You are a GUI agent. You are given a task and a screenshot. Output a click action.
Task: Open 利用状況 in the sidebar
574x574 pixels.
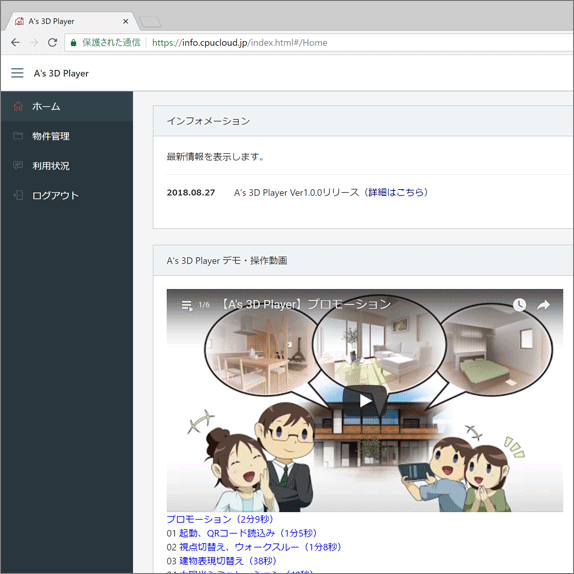point(67,166)
